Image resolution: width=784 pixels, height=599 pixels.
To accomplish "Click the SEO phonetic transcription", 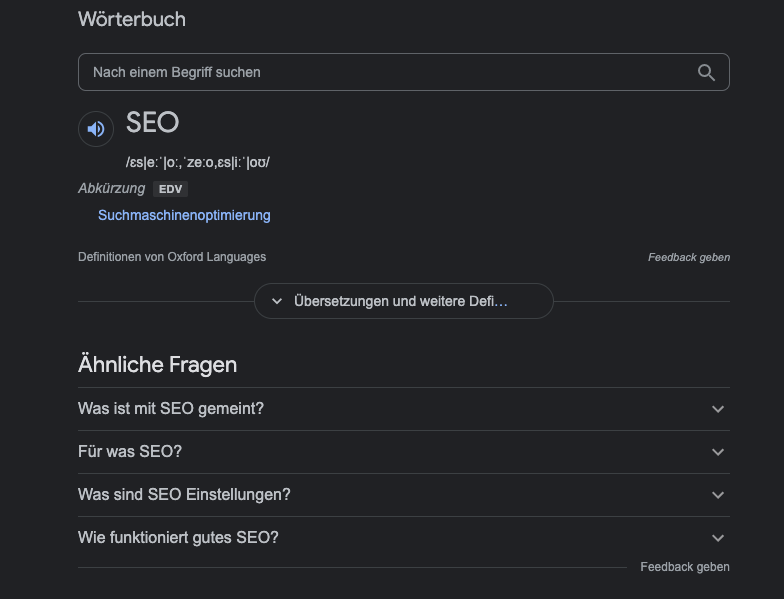I will click(x=198, y=162).
